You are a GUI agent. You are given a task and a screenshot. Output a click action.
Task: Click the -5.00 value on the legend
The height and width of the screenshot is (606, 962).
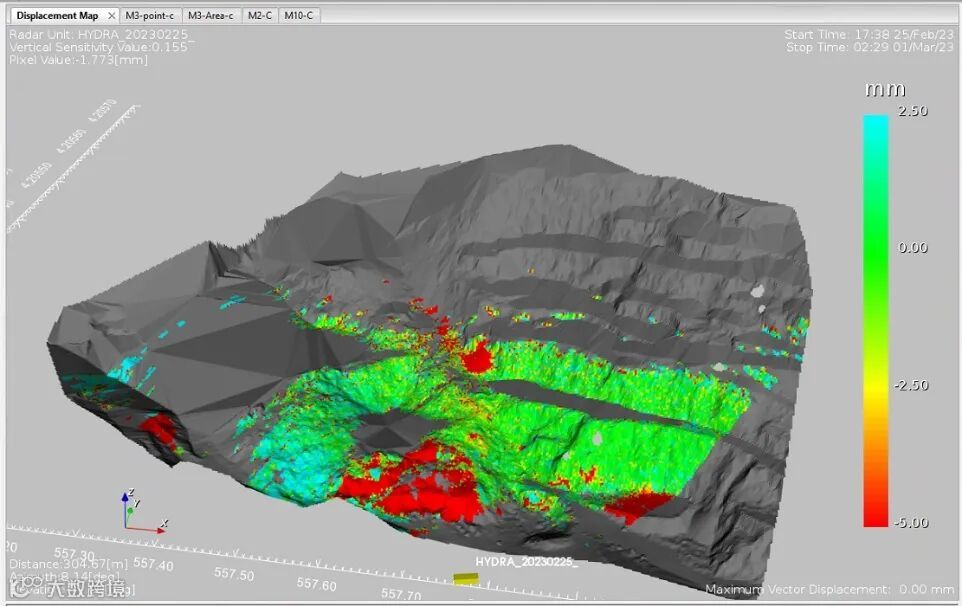[910, 522]
